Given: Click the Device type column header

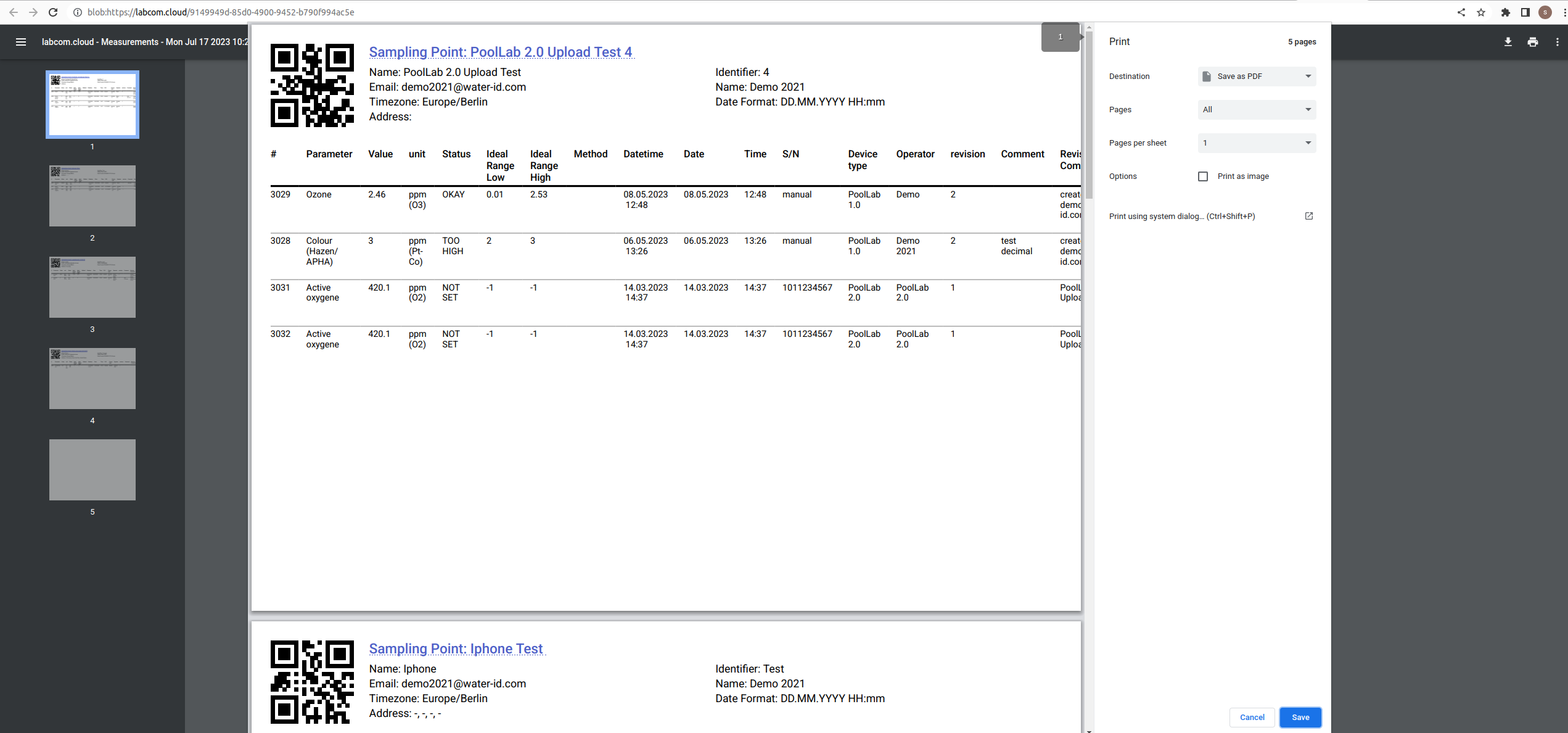Looking at the screenshot, I should pyautogui.click(x=863, y=160).
